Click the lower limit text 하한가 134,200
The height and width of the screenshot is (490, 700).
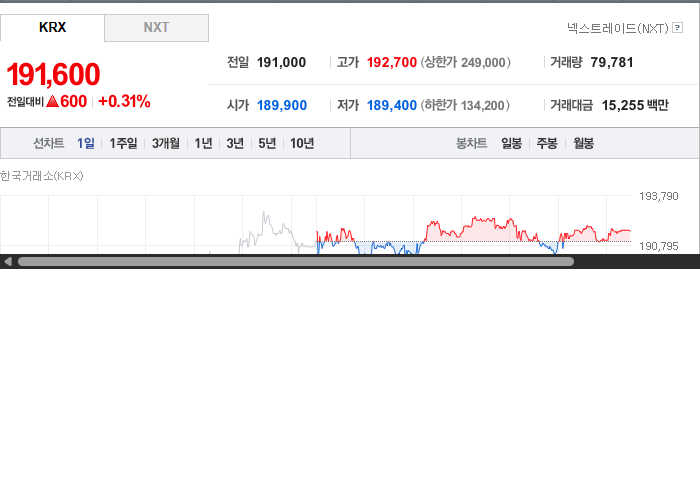465,105
